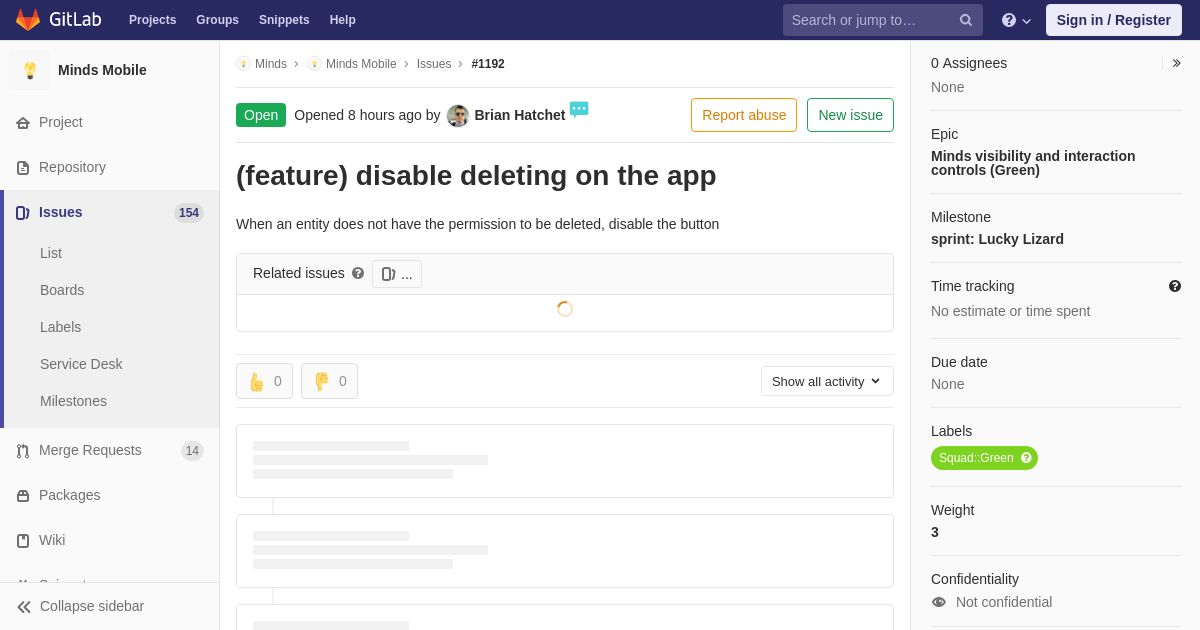This screenshot has height=630, width=1200.
Task: Click the #1192 breadcrumb link
Action: (x=488, y=64)
